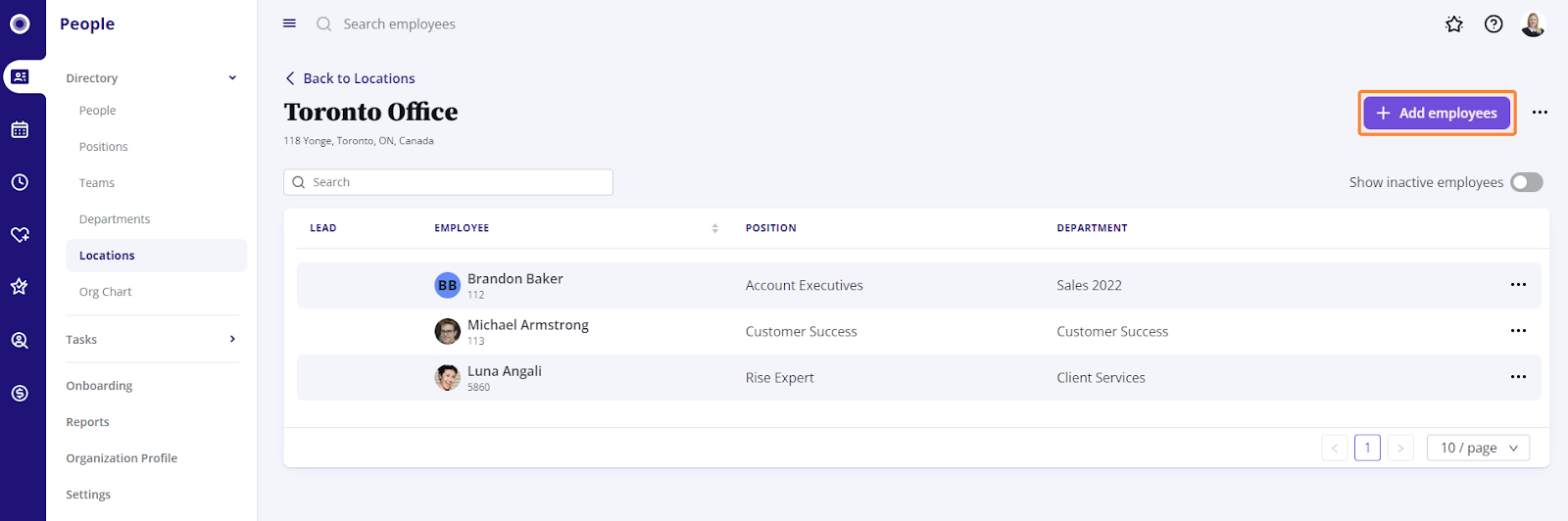1568x521 pixels.
Task: Click the Add employees button
Action: (x=1437, y=113)
